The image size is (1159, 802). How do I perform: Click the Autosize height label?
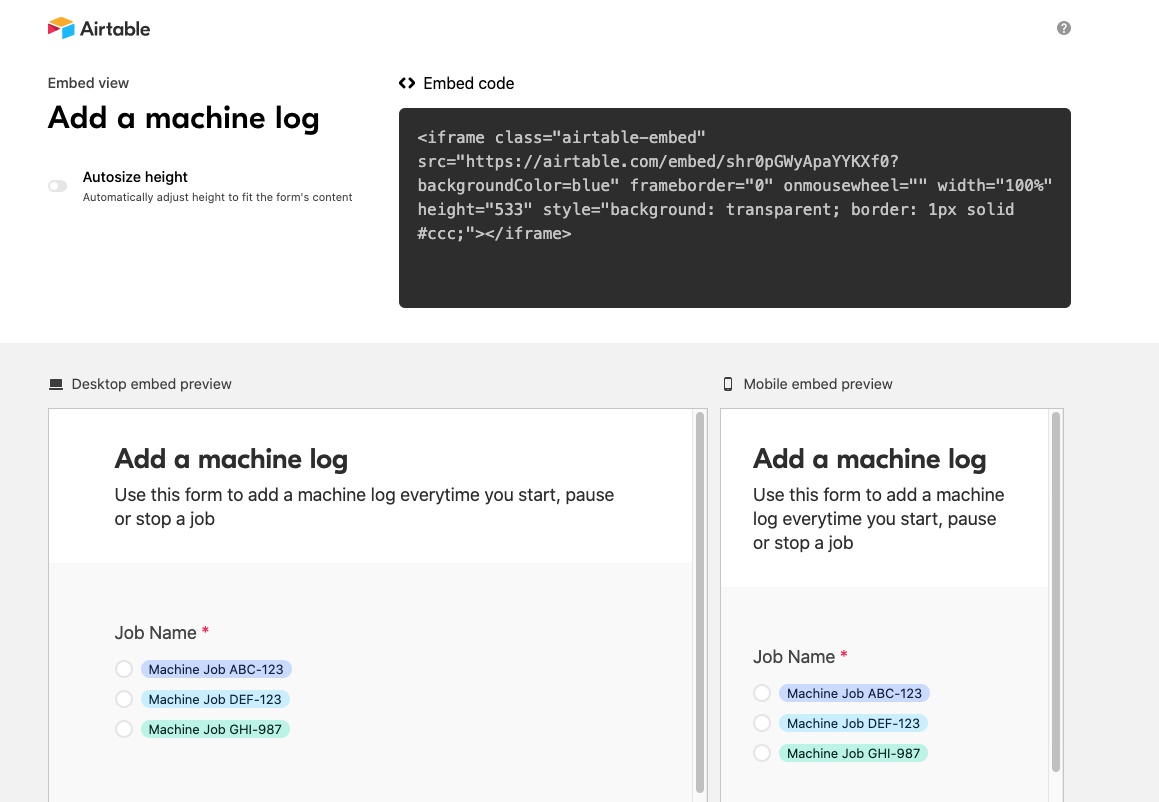tap(135, 177)
